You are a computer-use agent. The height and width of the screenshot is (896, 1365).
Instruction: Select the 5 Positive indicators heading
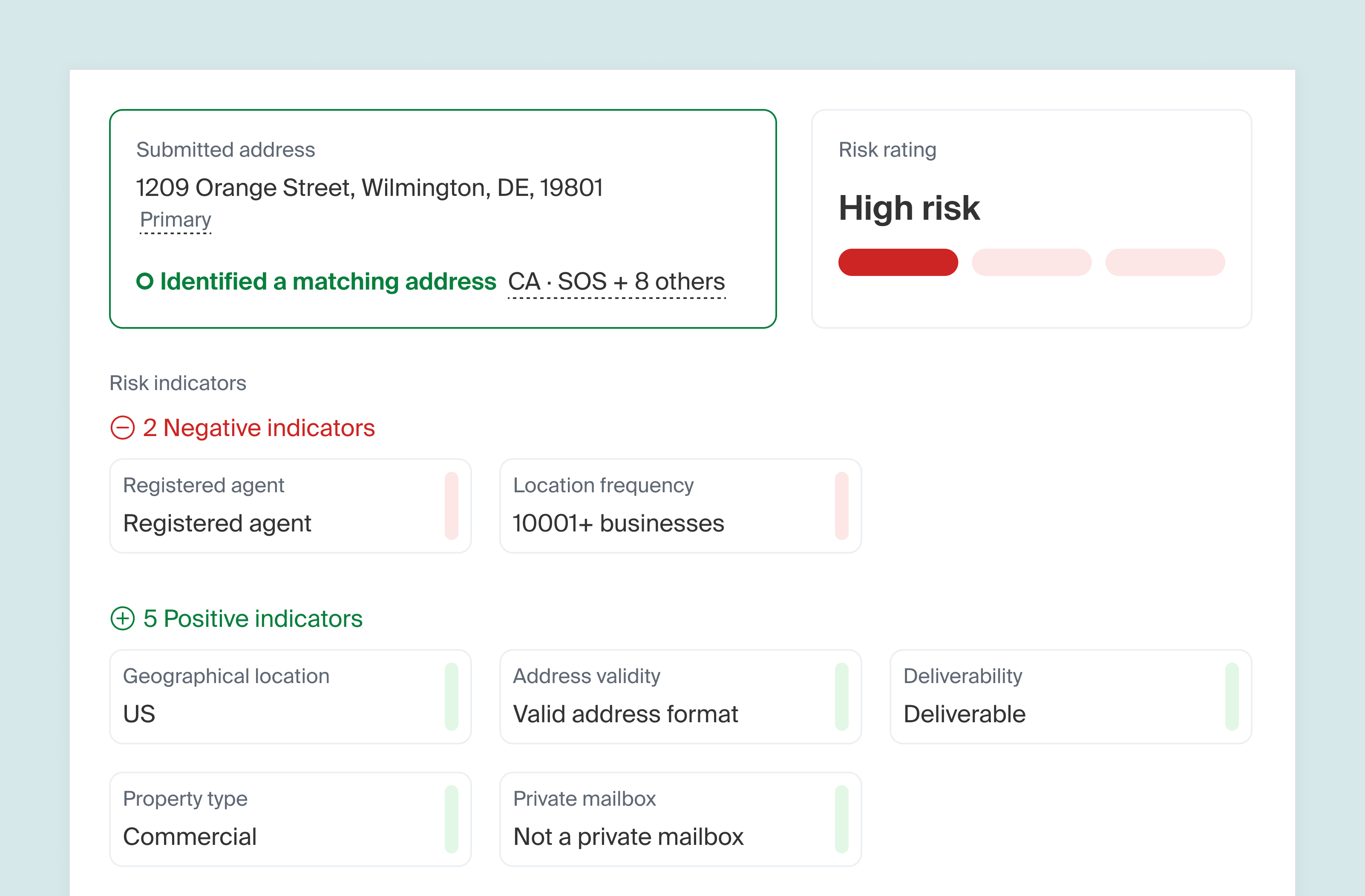coord(253,618)
